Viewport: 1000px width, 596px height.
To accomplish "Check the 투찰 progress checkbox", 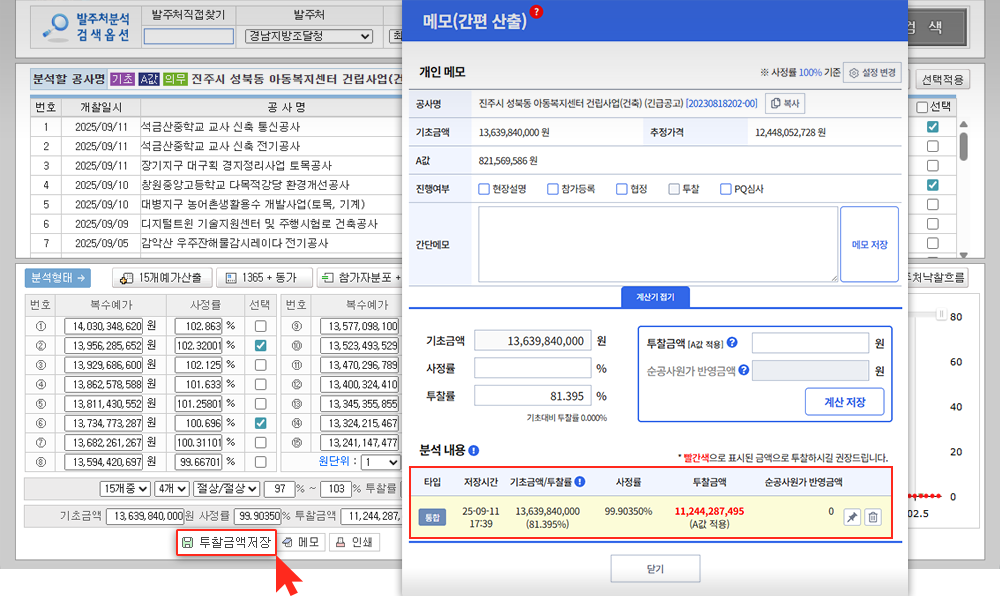I will [x=674, y=189].
